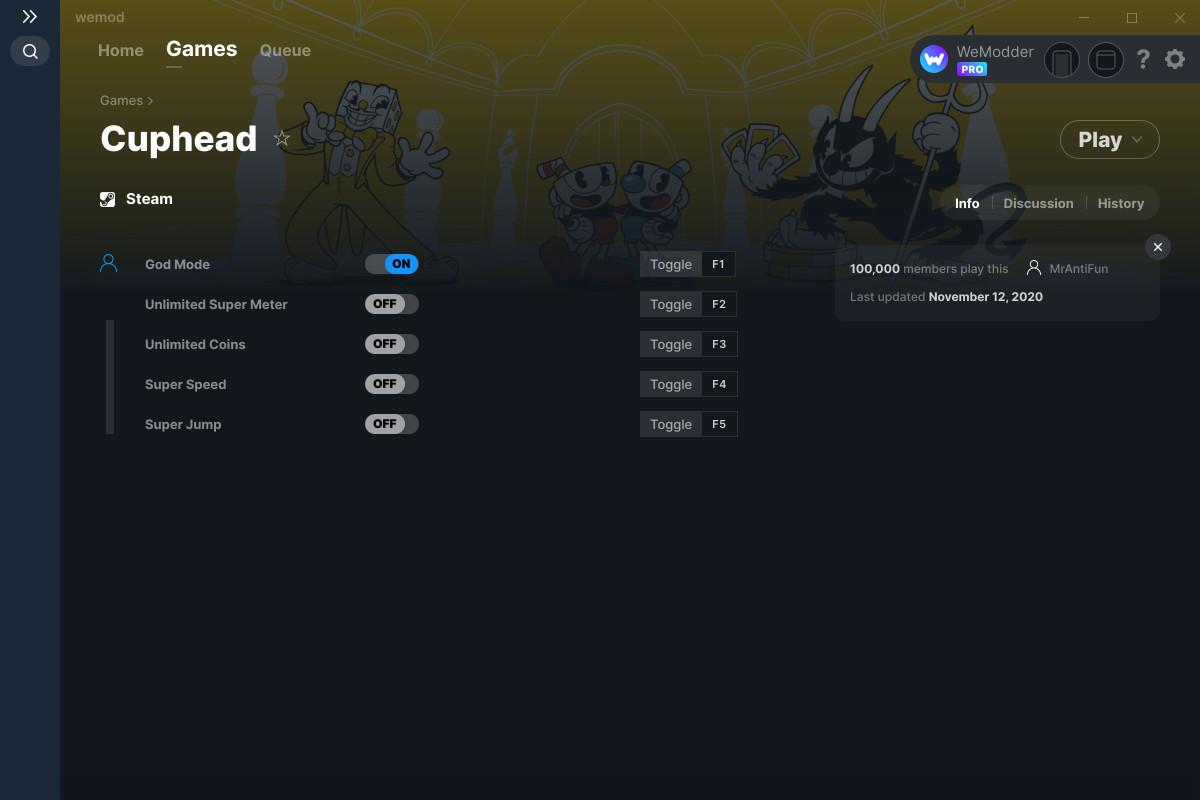Image resolution: width=1200 pixels, height=800 pixels.
Task: Click the F3 hotkey for Unlimited Coins
Action: click(x=719, y=344)
